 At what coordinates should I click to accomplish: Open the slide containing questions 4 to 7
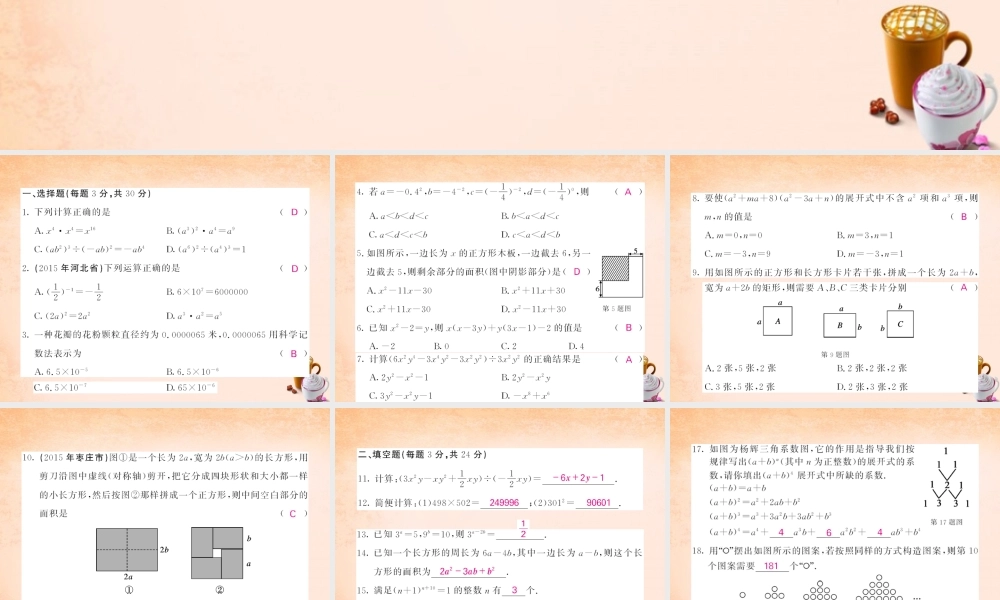coord(500,278)
